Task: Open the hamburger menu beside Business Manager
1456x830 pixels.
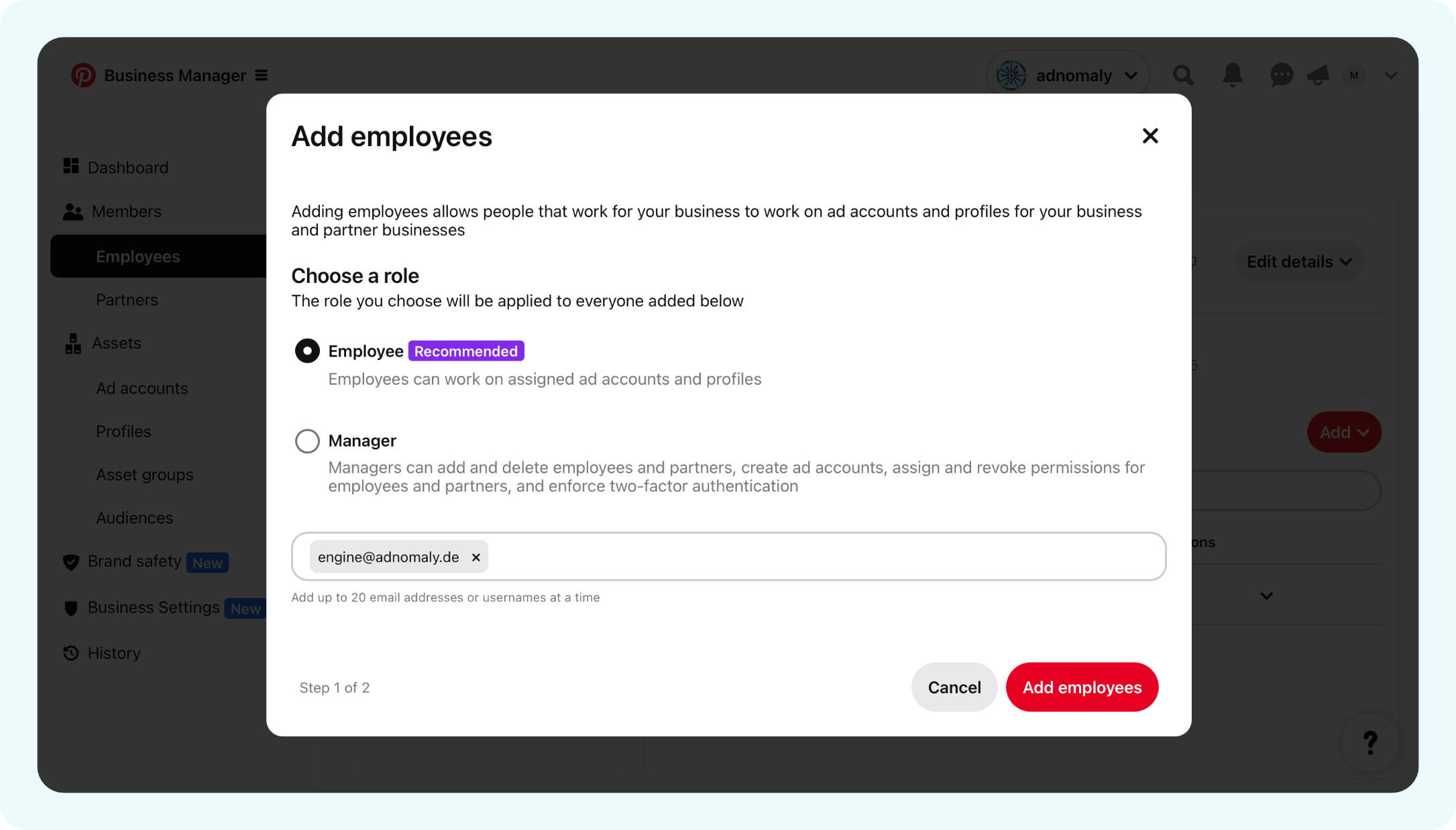Action: pyautogui.click(x=262, y=75)
